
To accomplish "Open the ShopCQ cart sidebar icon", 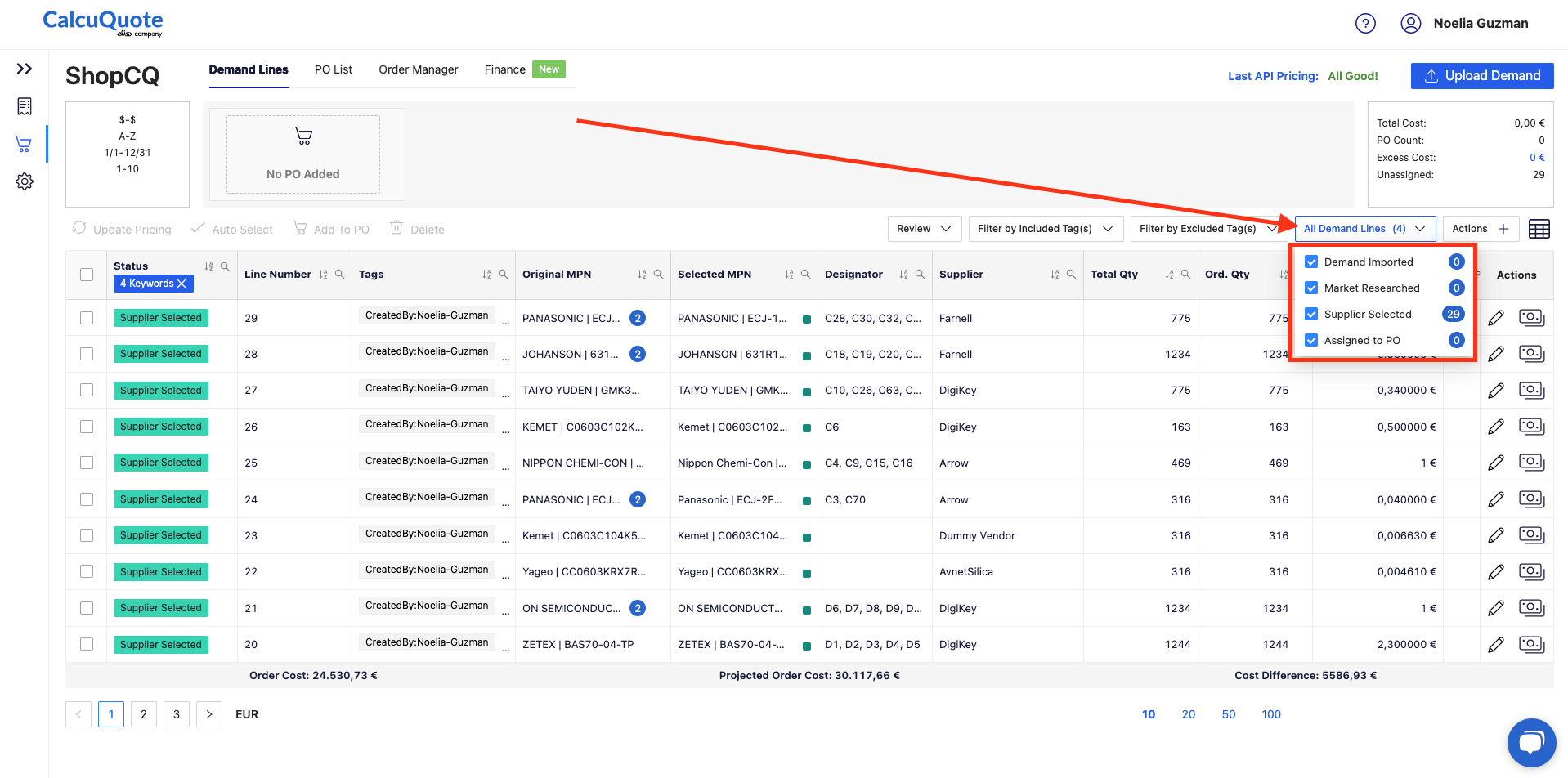I will [x=24, y=144].
